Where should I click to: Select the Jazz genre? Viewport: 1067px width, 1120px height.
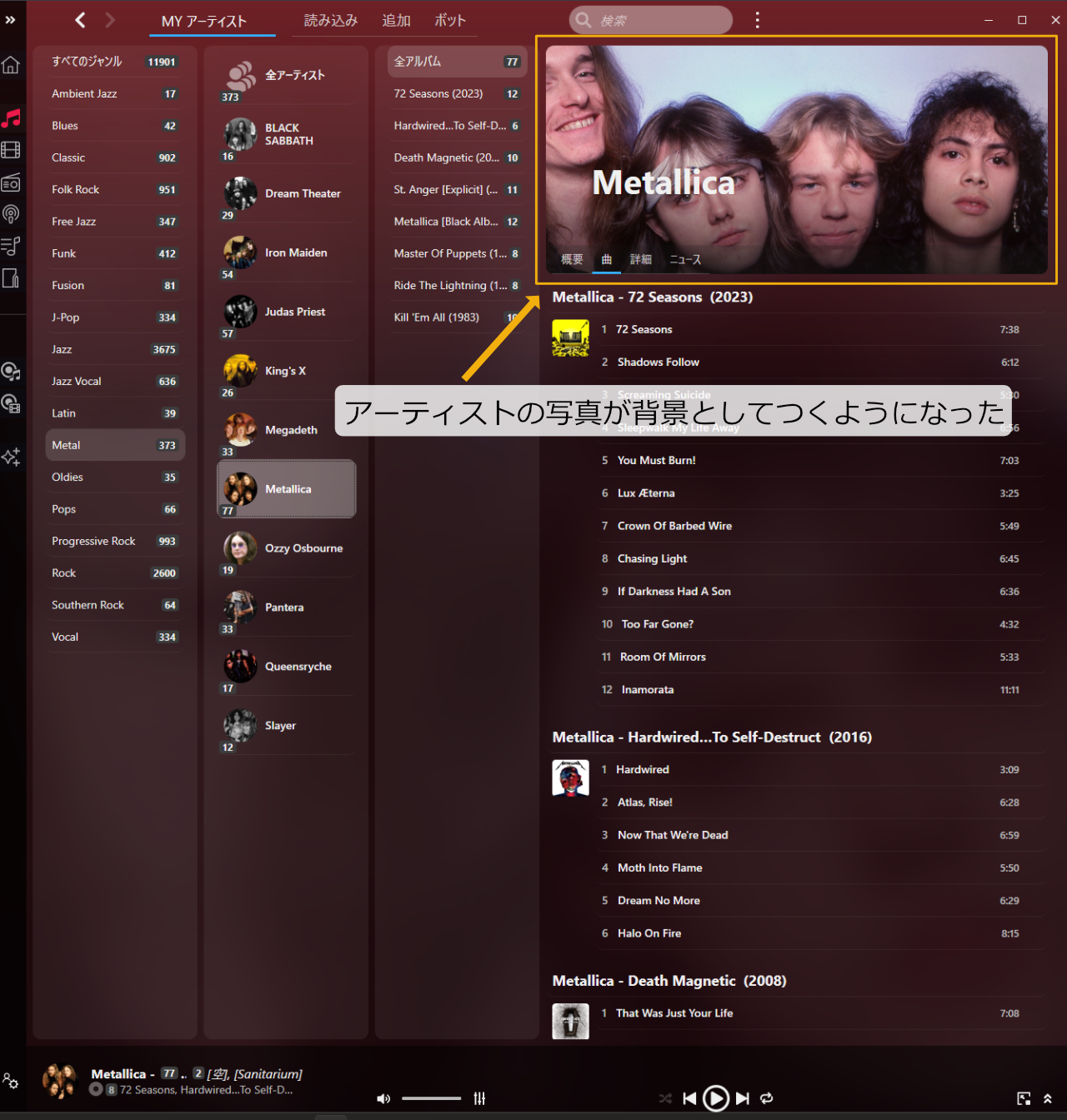(115, 349)
